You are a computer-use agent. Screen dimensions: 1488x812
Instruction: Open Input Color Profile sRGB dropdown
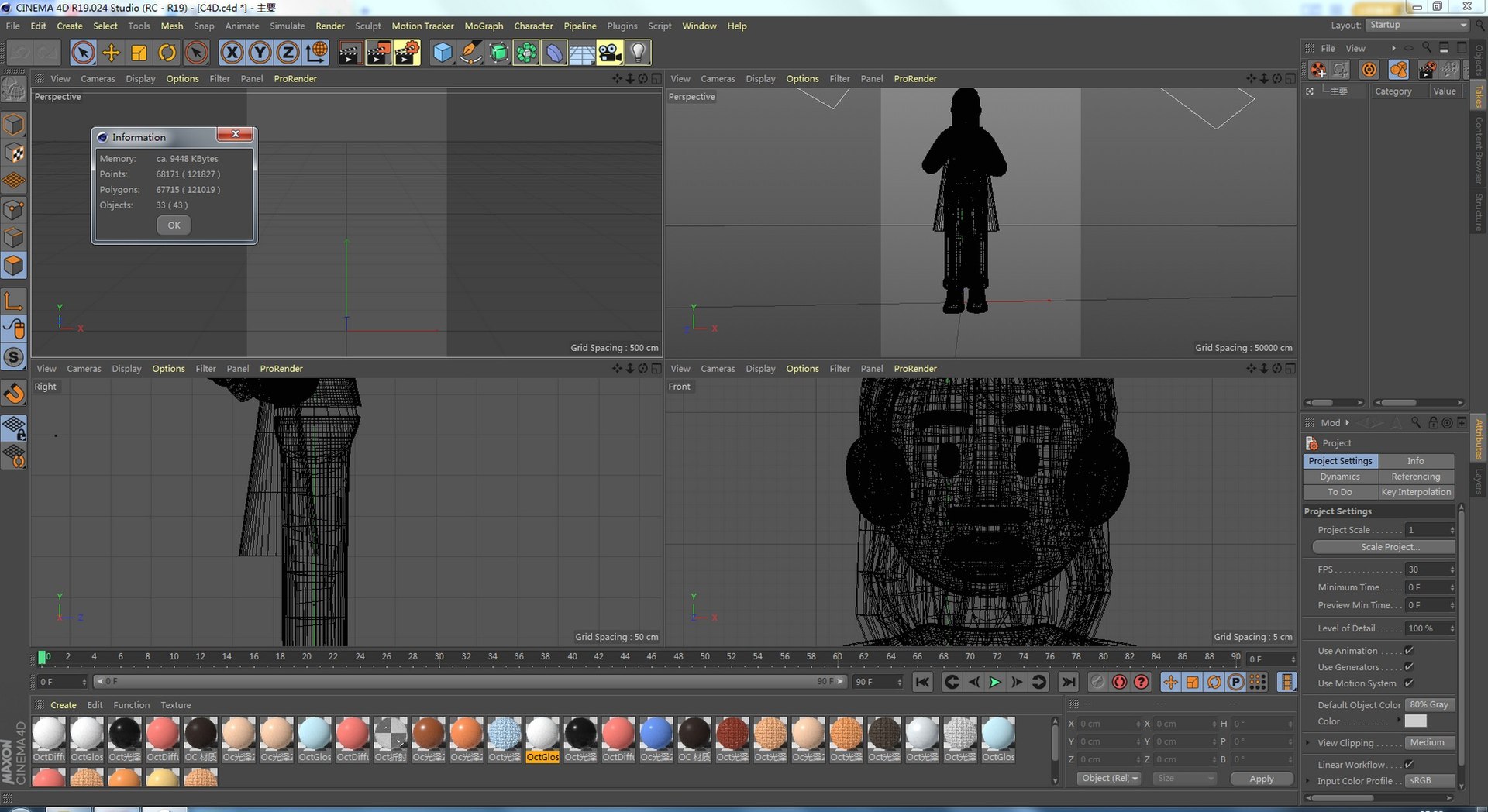[1431, 781]
